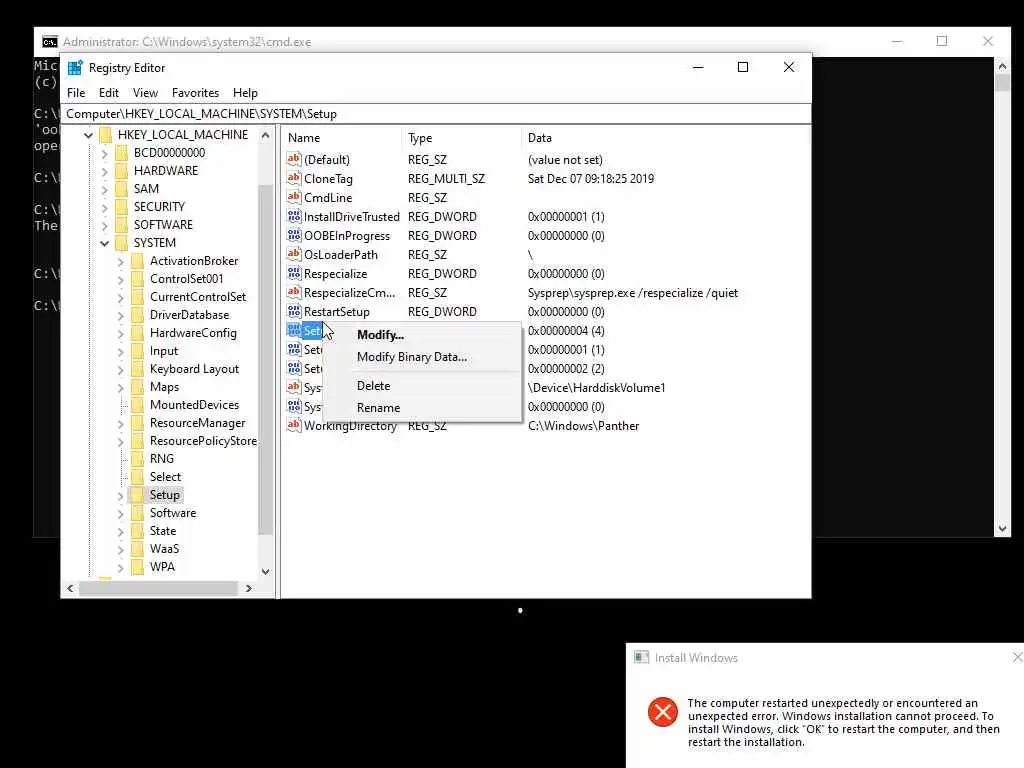Click the registry address bar path
This screenshot has height=768, width=1024.
tap(436, 114)
